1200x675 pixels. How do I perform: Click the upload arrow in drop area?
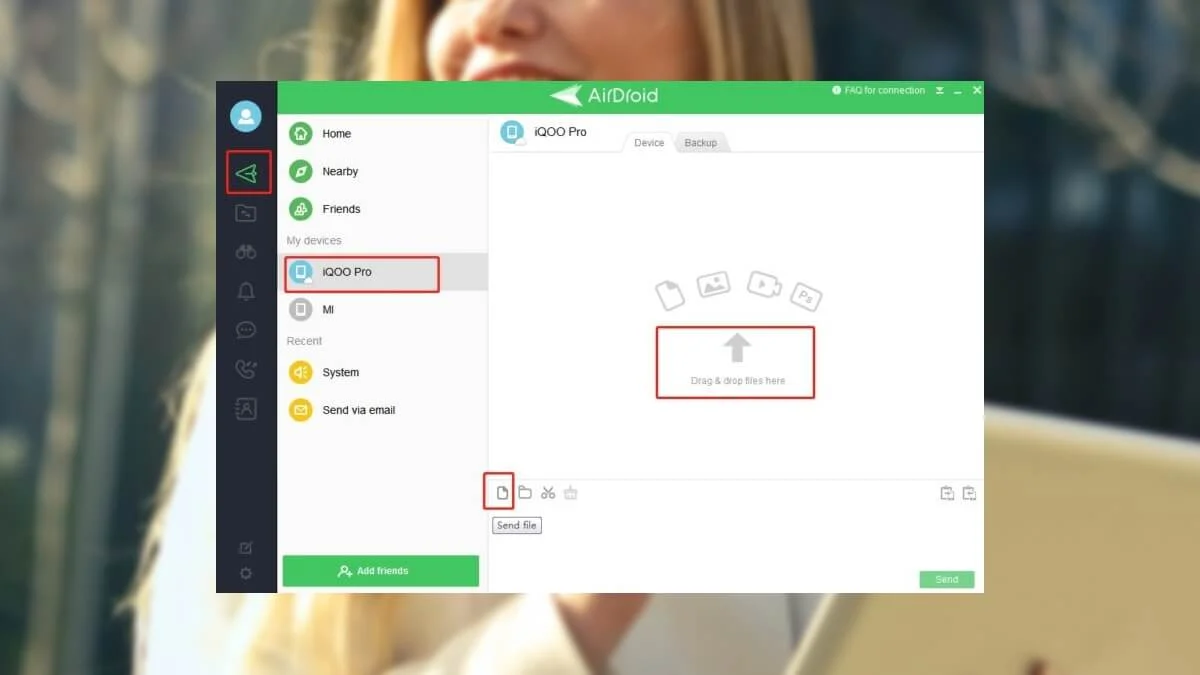pyautogui.click(x=737, y=348)
